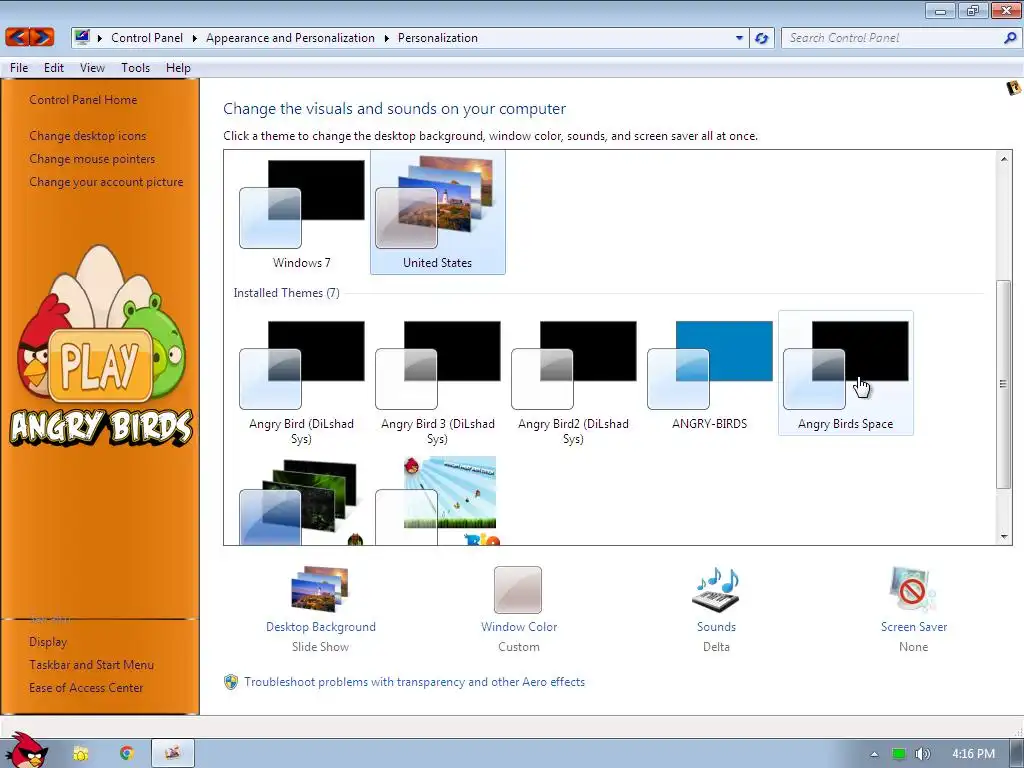Click the Sounds link
The image size is (1024, 768).
716,627
